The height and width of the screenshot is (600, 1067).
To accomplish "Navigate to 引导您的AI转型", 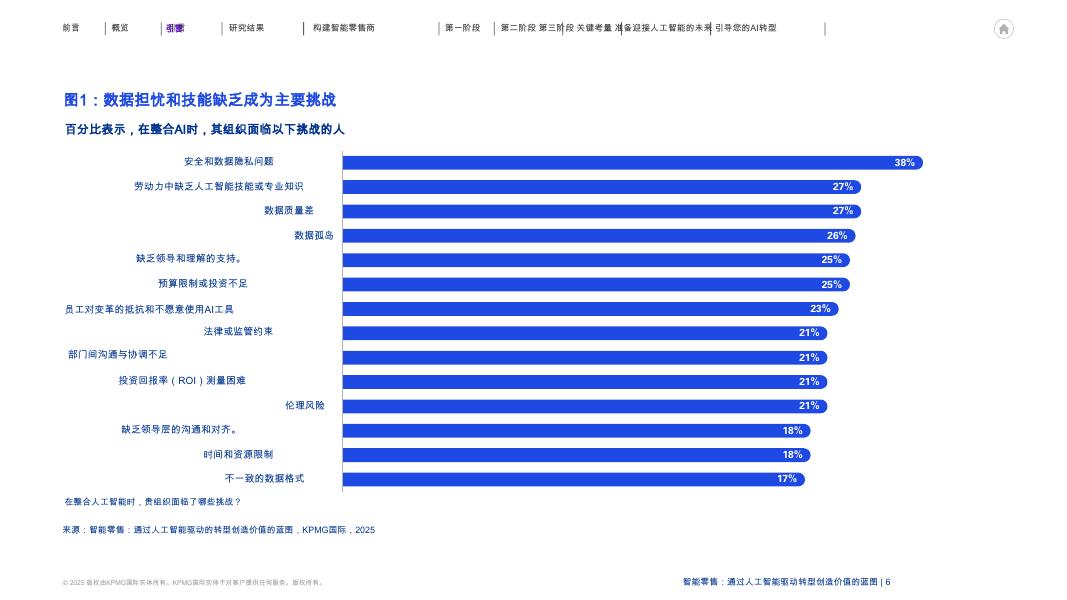I will pos(745,28).
